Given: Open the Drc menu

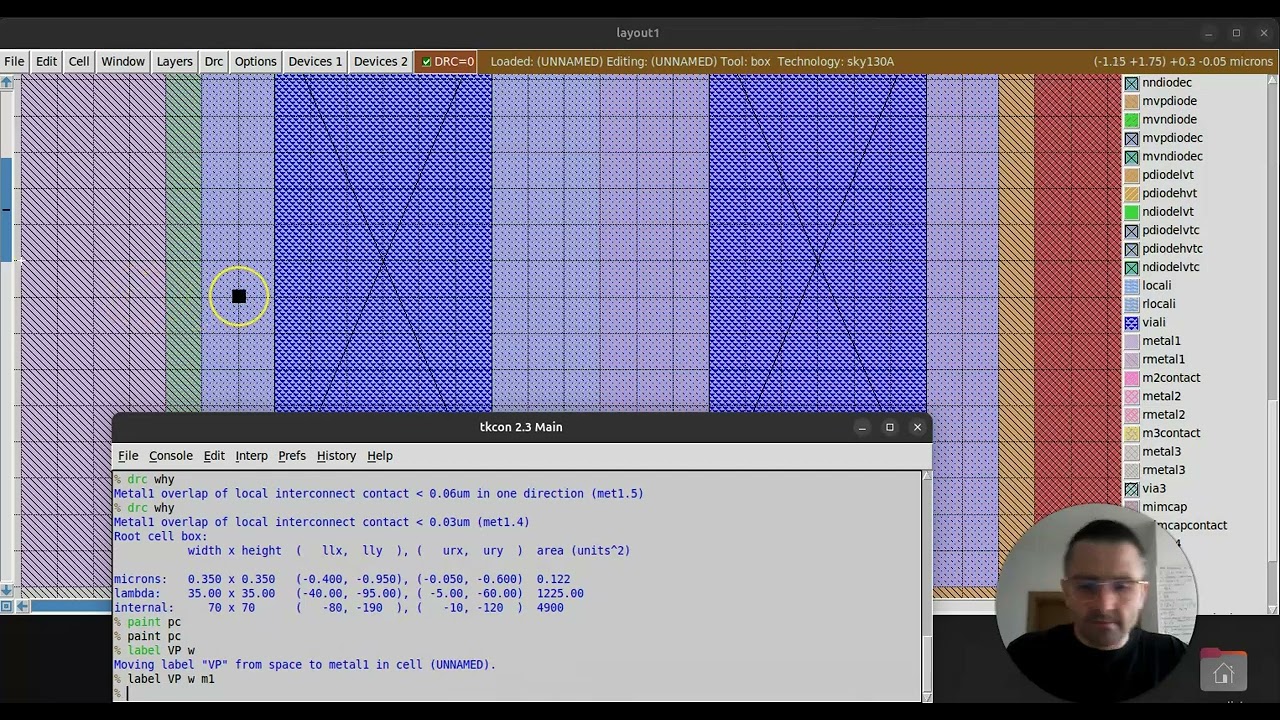Looking at the screenshot, I should coord(214,62).
